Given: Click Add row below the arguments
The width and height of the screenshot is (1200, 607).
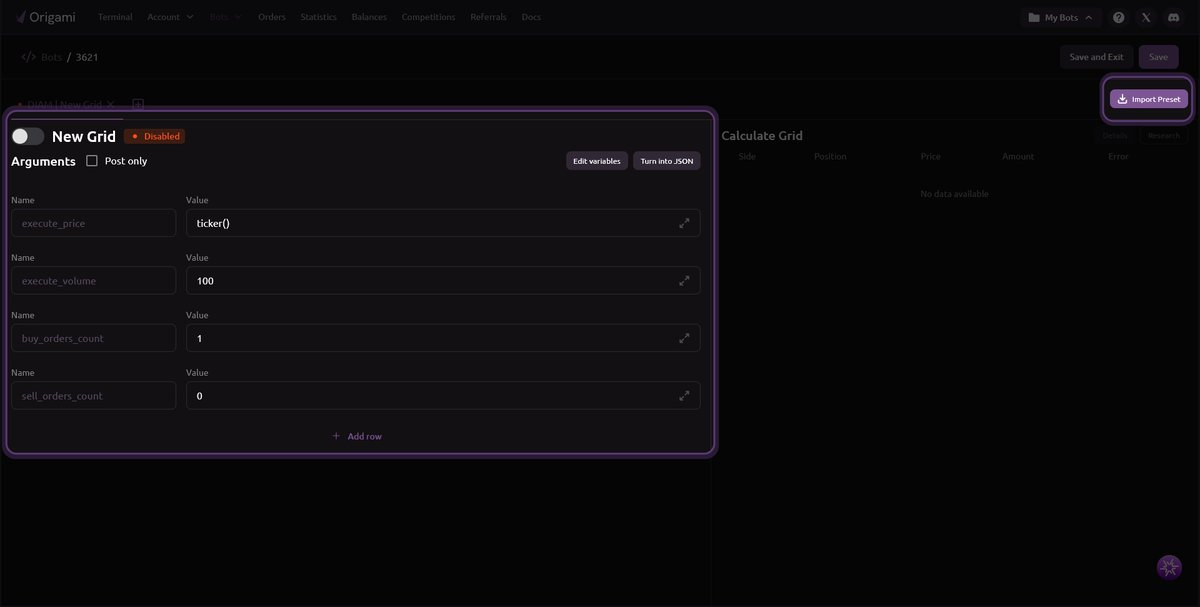Looking at the screenshot, I should (x=357, y=436).
